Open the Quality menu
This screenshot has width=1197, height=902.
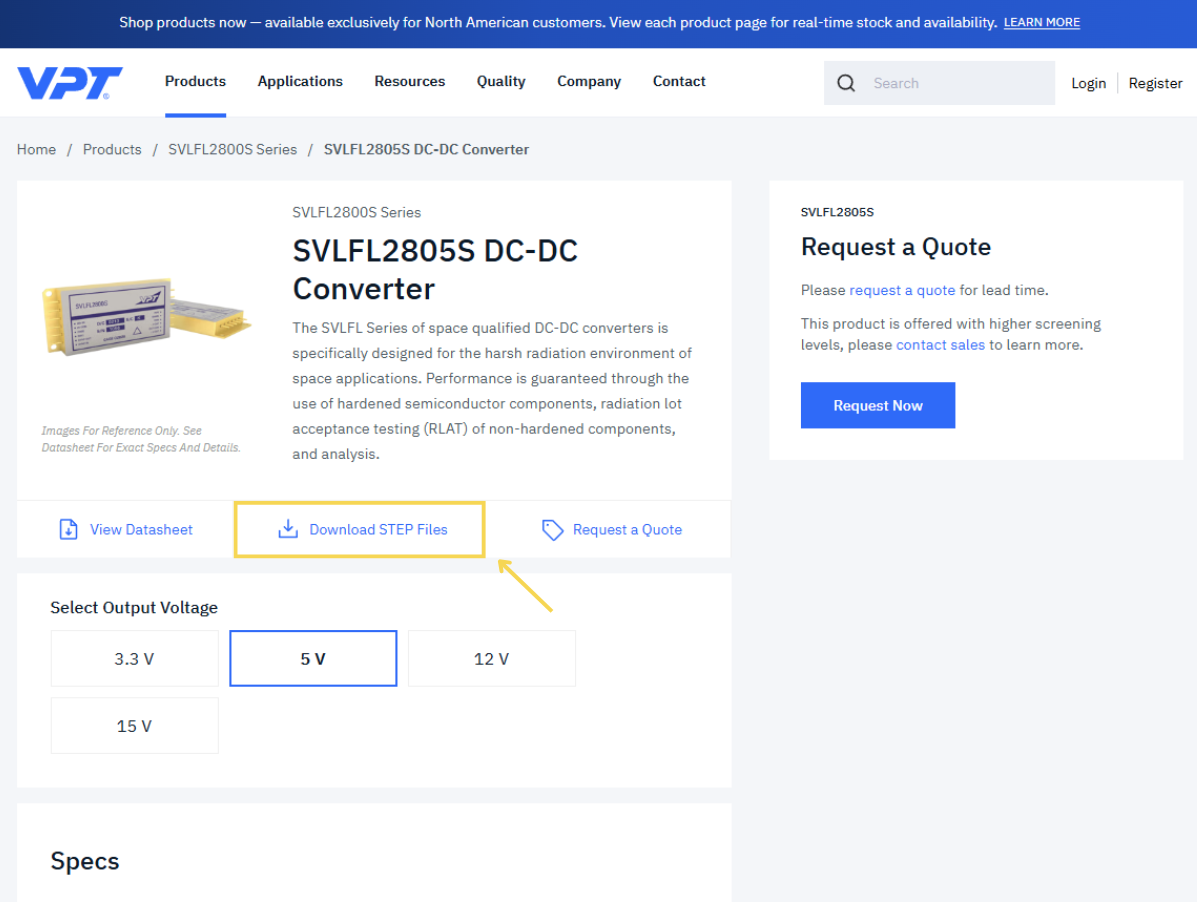pos(501,82)
